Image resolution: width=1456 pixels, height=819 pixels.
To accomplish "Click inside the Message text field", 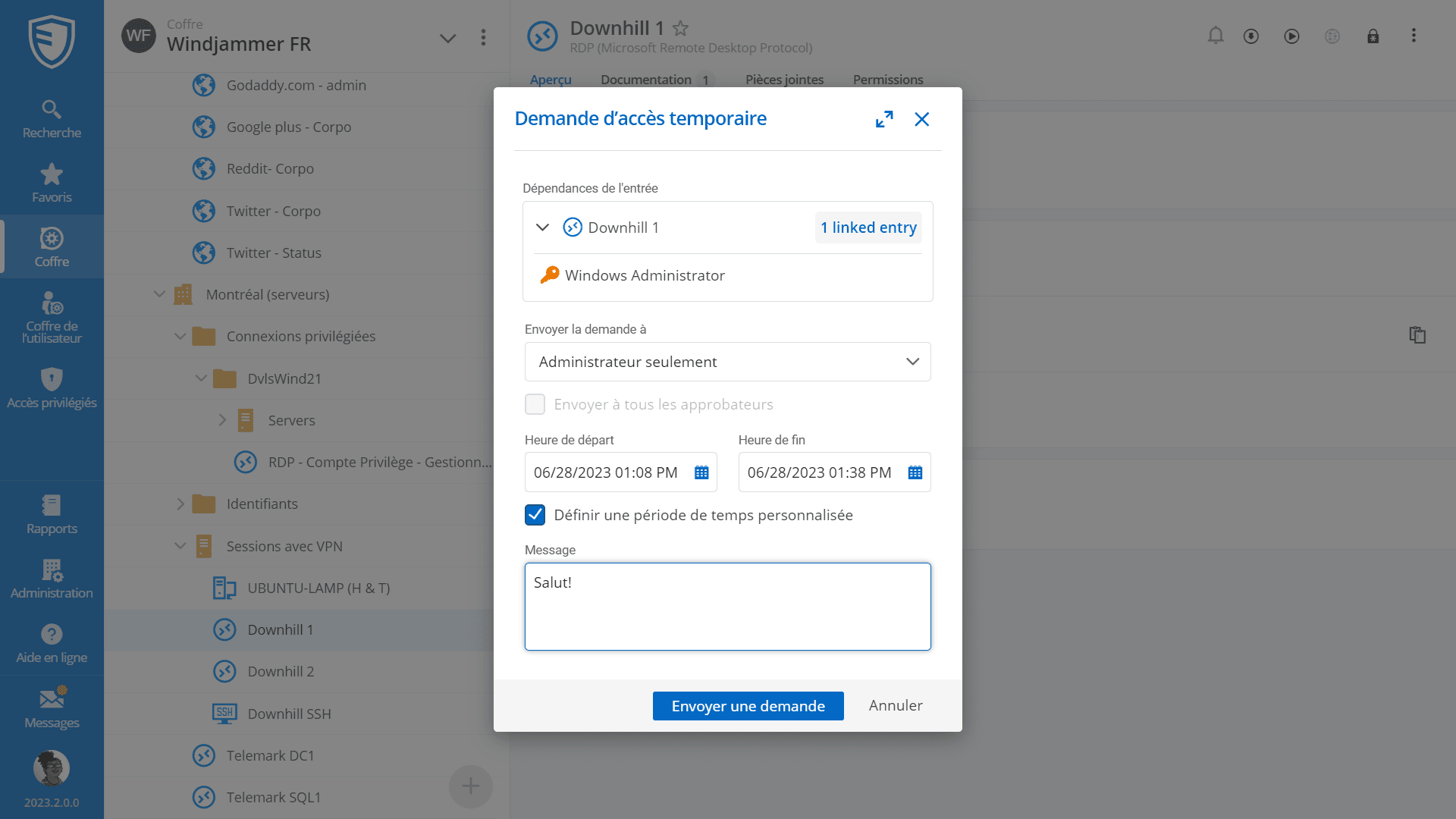I will pyautogui.click(x=727, y=607).
